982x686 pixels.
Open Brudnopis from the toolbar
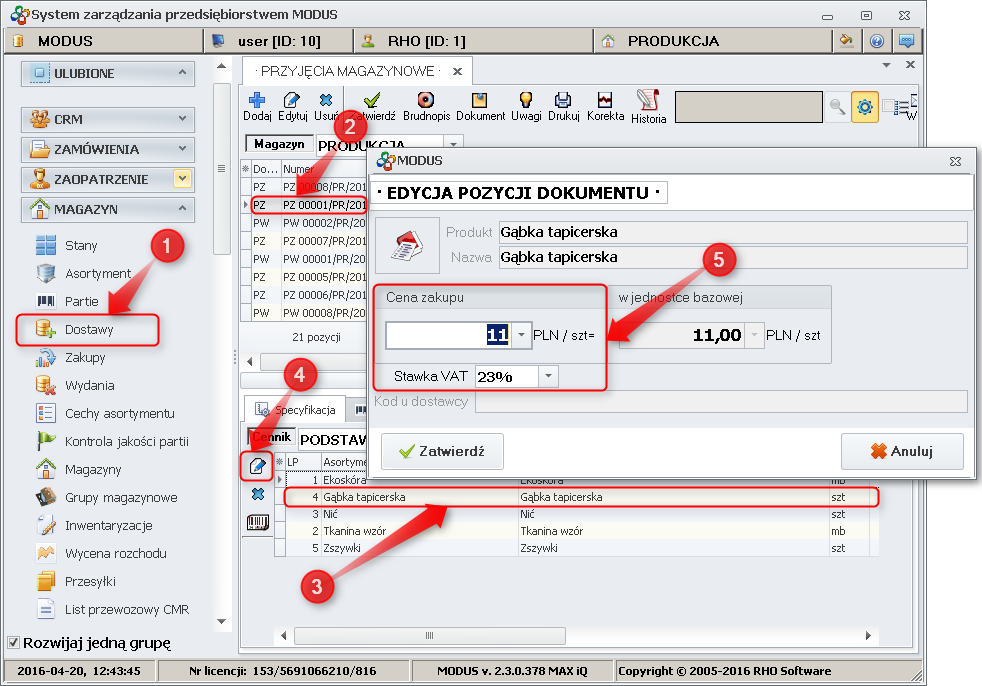[x=427, y=106]
